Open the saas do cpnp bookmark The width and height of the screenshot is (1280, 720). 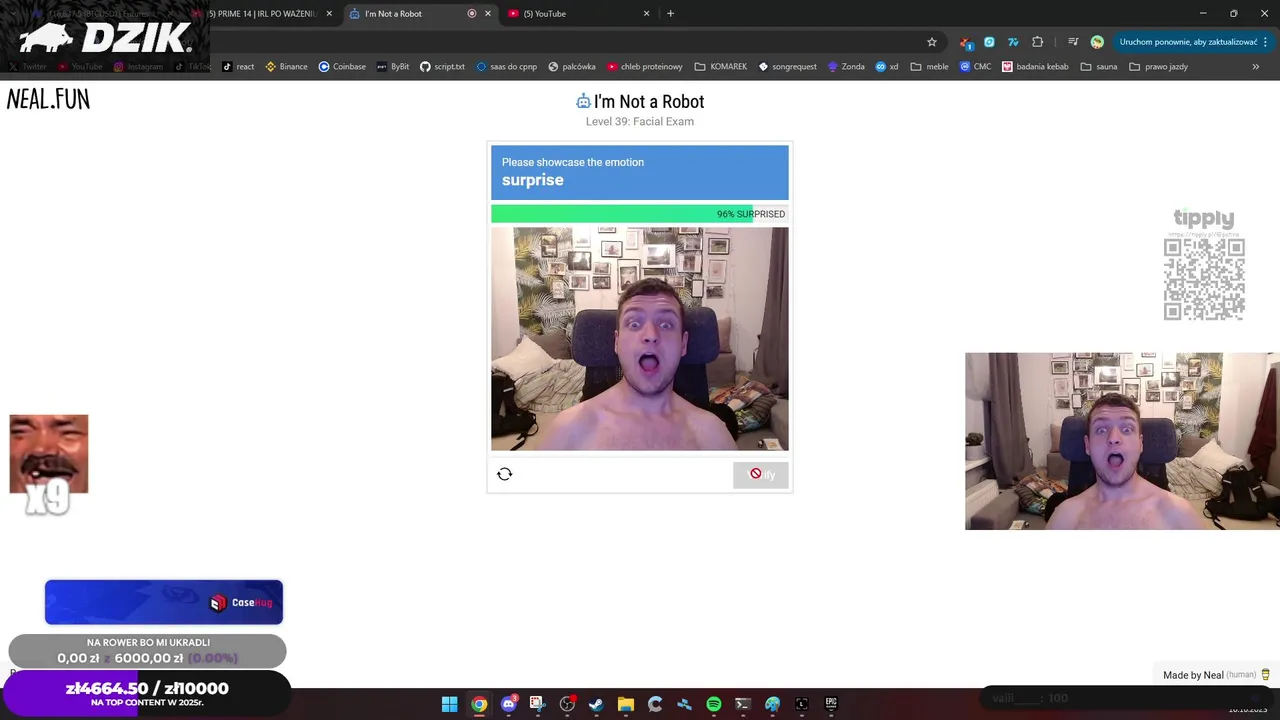[x=506, y=67]
